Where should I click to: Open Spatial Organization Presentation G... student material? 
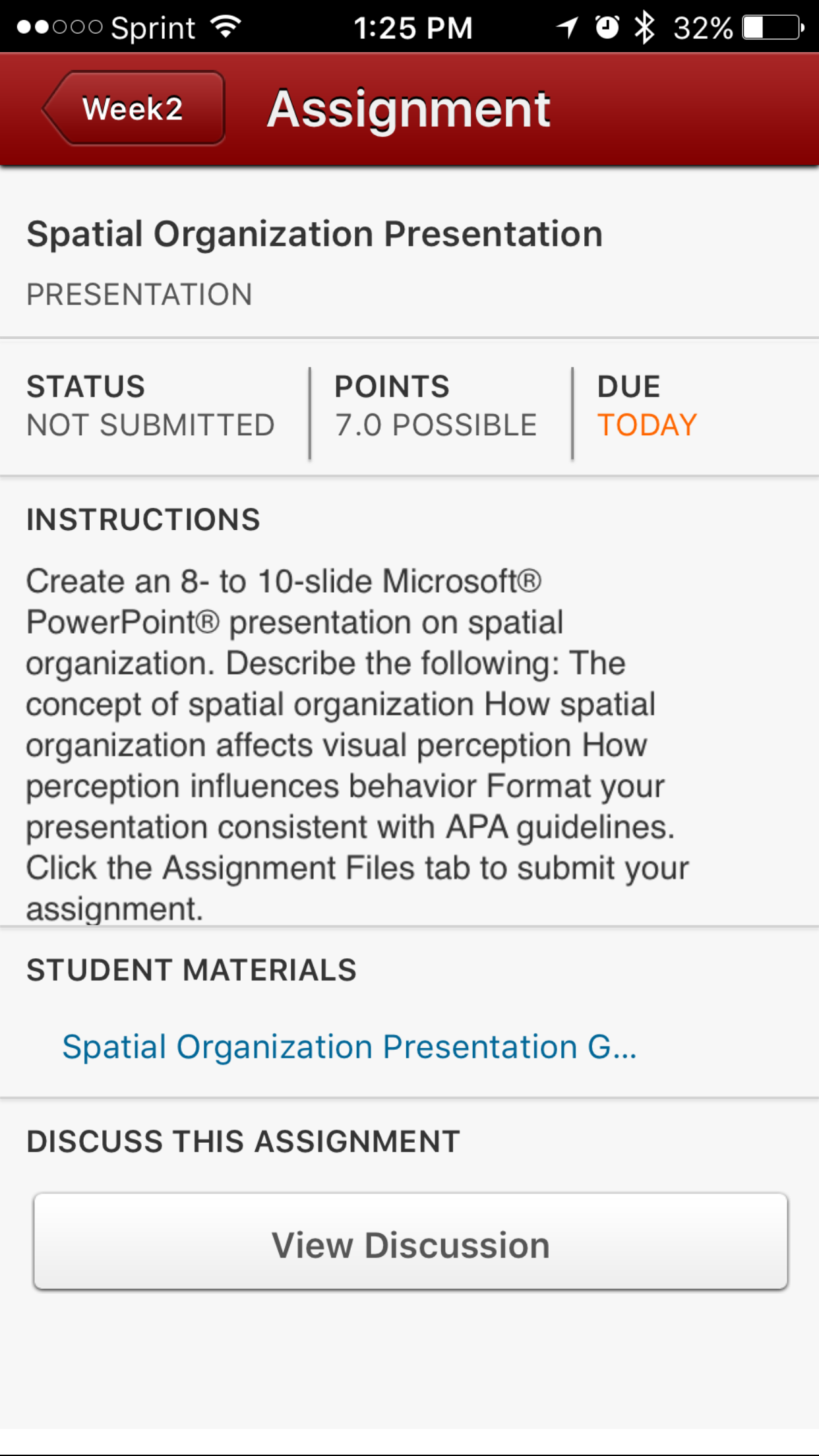pyautogui.click(x=349, y=1046)
